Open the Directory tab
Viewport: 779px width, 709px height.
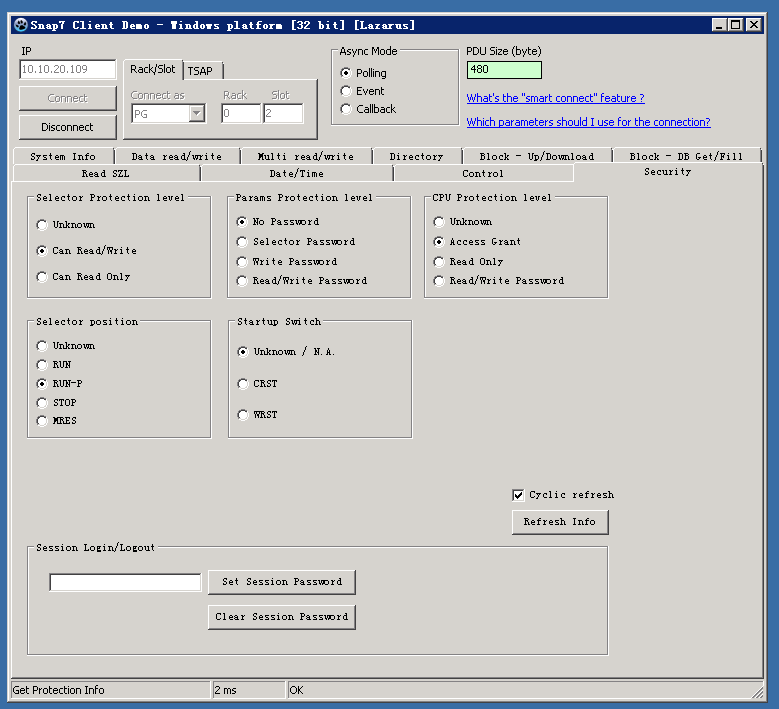coord(416,157)
